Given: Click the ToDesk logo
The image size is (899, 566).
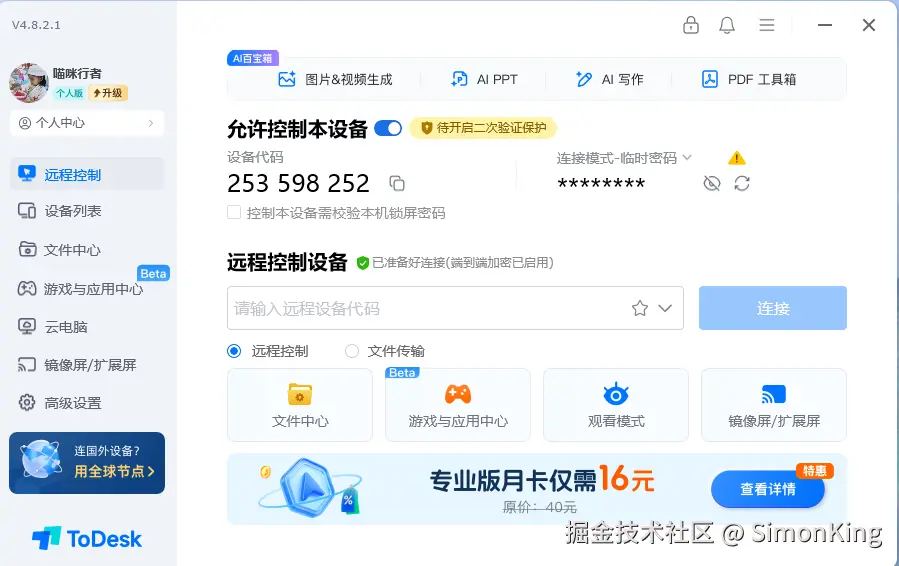Looking at the screenshot, I should (x=87, y=538).
